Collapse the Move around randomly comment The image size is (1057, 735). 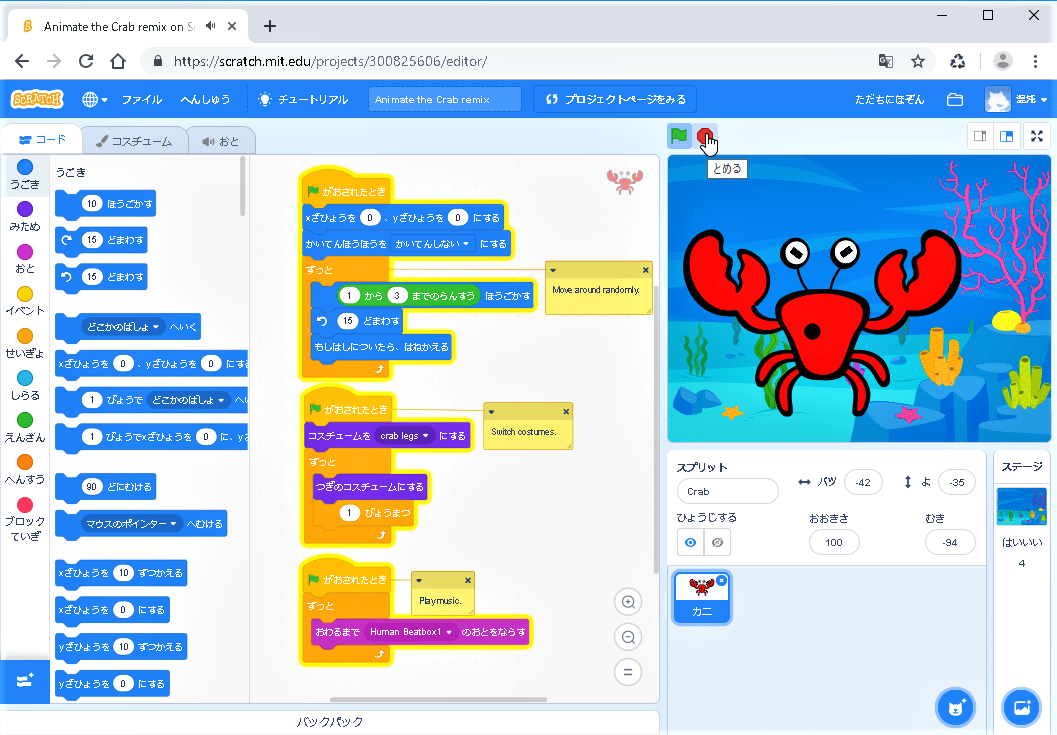[x=553, y=270]
